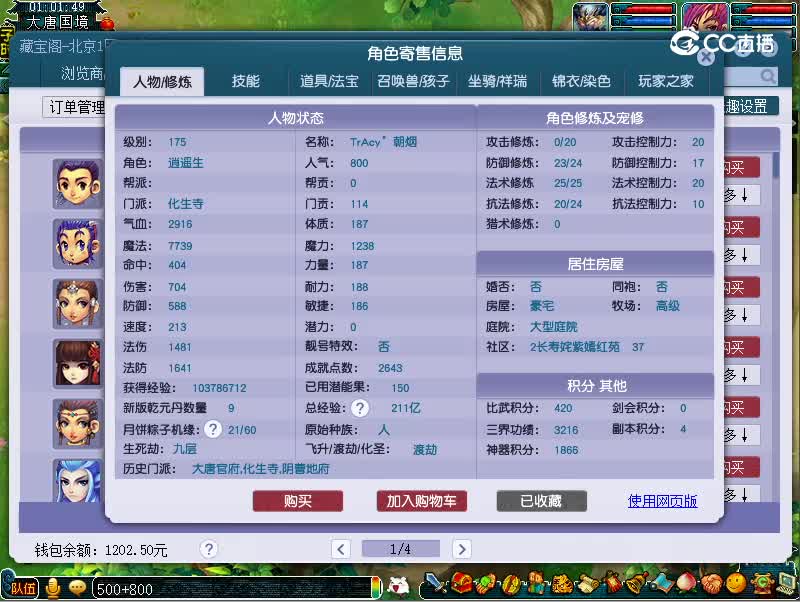Click the green C emblem icon
This screenshot has height=602, width=800.
click(x=762, y=584)
